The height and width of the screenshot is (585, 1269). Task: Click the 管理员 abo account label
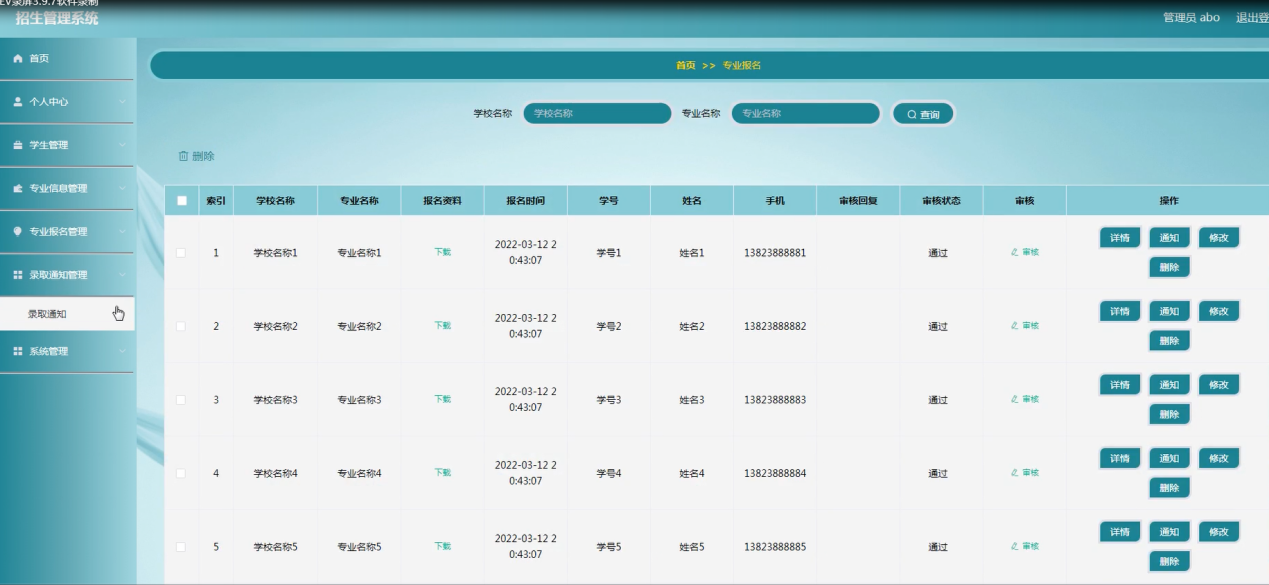1191,18
